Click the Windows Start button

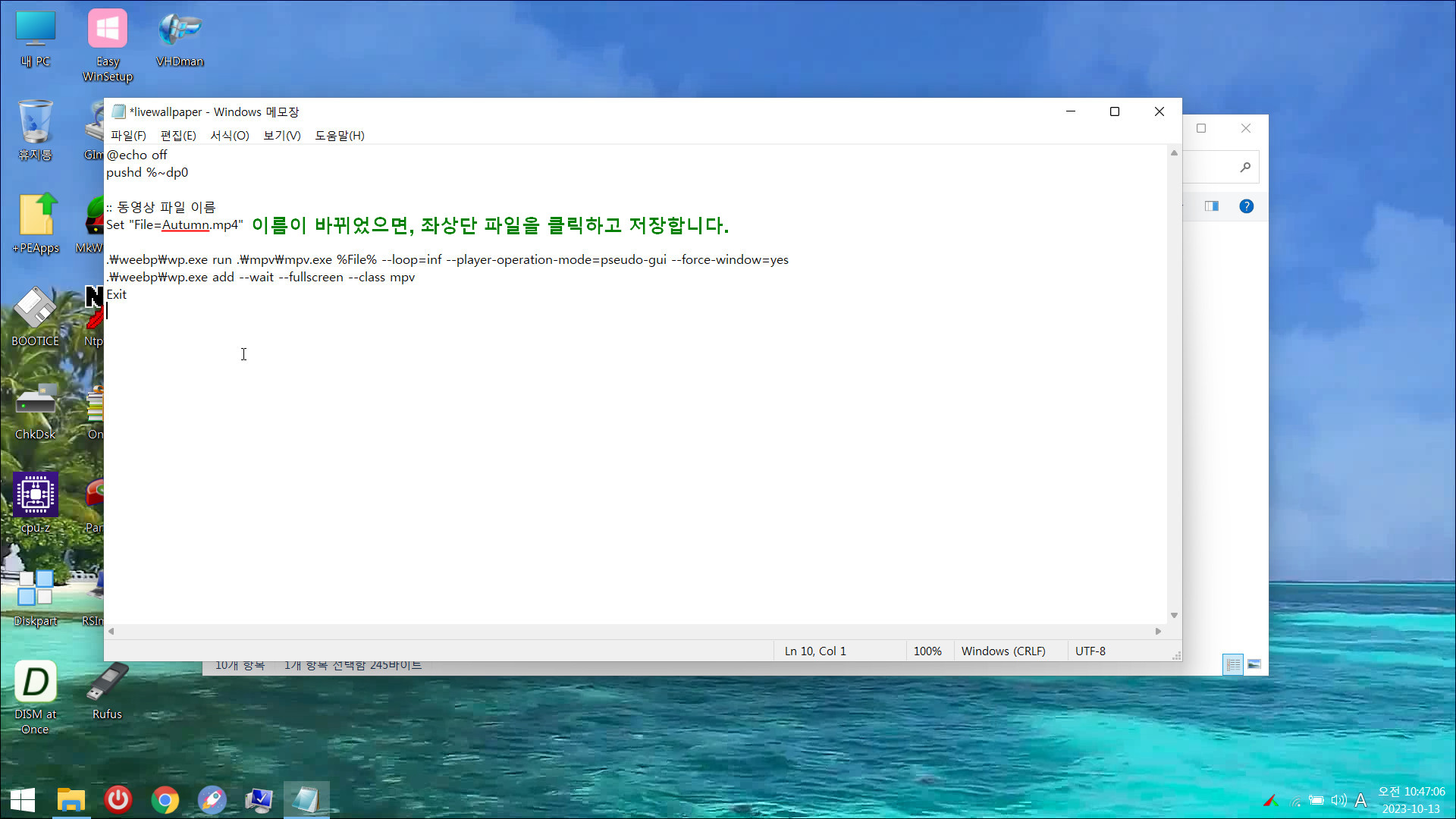point(23,799)
